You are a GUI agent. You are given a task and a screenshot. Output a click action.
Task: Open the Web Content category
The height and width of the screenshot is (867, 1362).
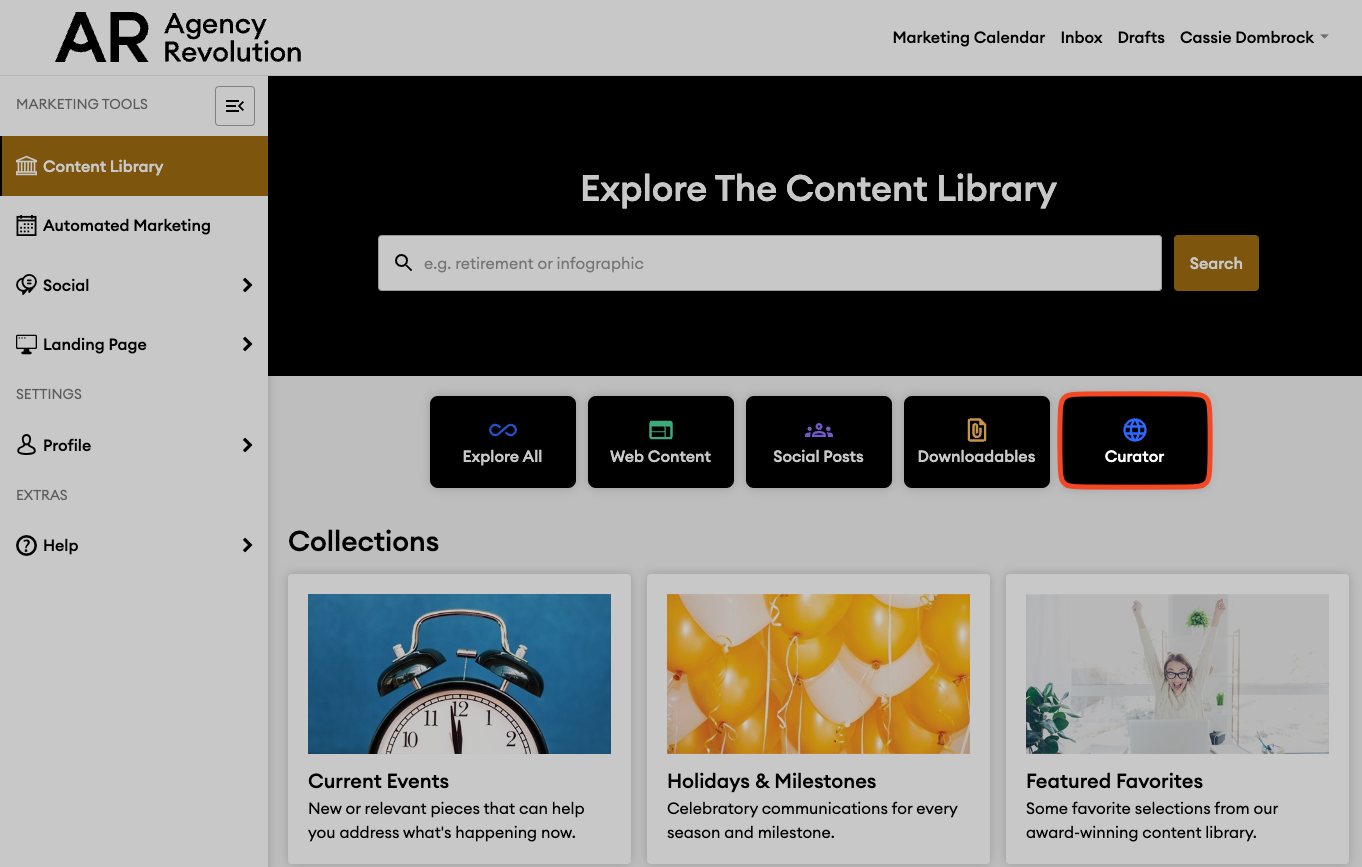click(x=661, y=442)
